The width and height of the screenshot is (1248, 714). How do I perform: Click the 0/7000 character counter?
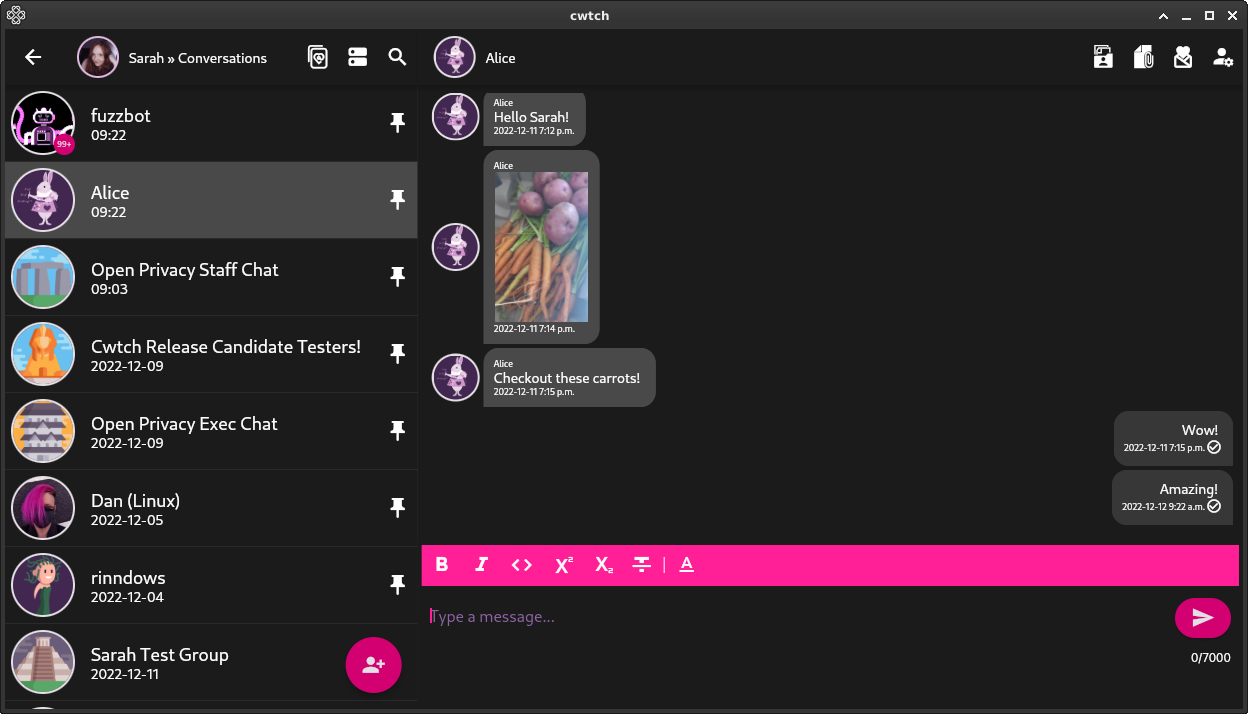pyautogui.click(x=1210, y=658)
